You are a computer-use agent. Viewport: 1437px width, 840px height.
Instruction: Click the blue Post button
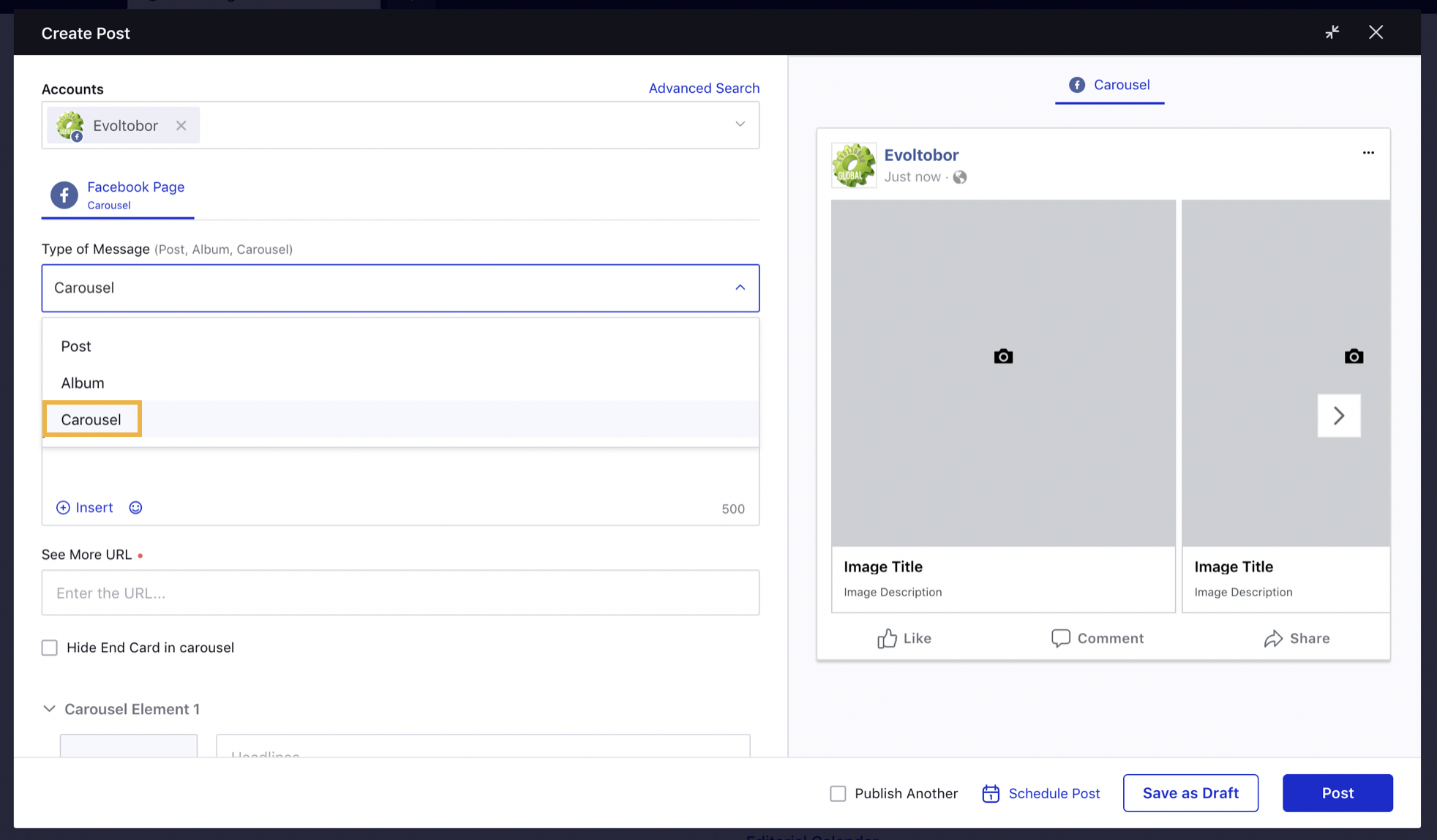1337,793
